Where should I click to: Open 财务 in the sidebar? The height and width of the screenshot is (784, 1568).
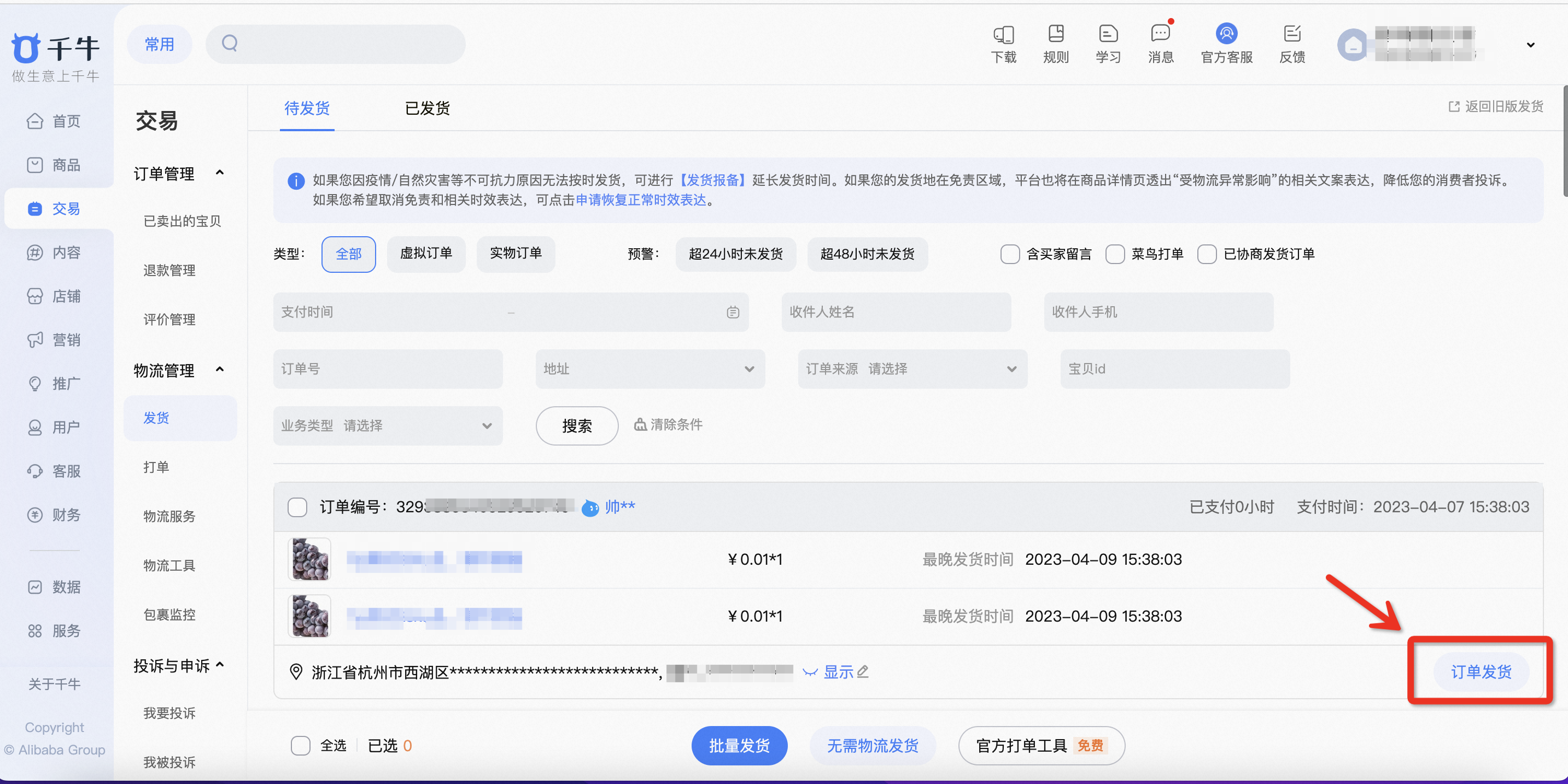point(54,515)
